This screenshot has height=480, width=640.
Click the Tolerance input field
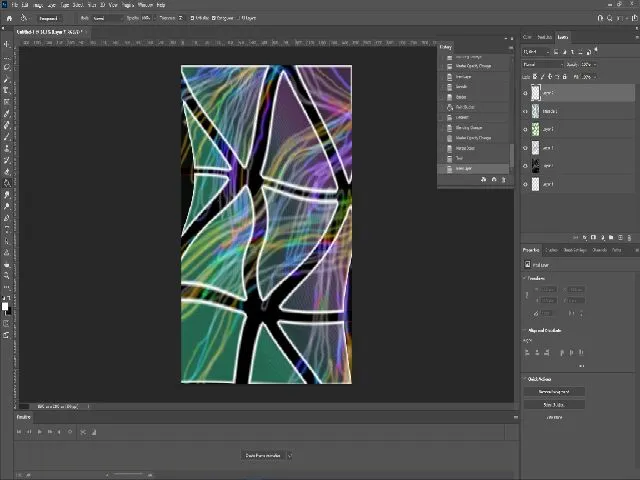[180, 18]
